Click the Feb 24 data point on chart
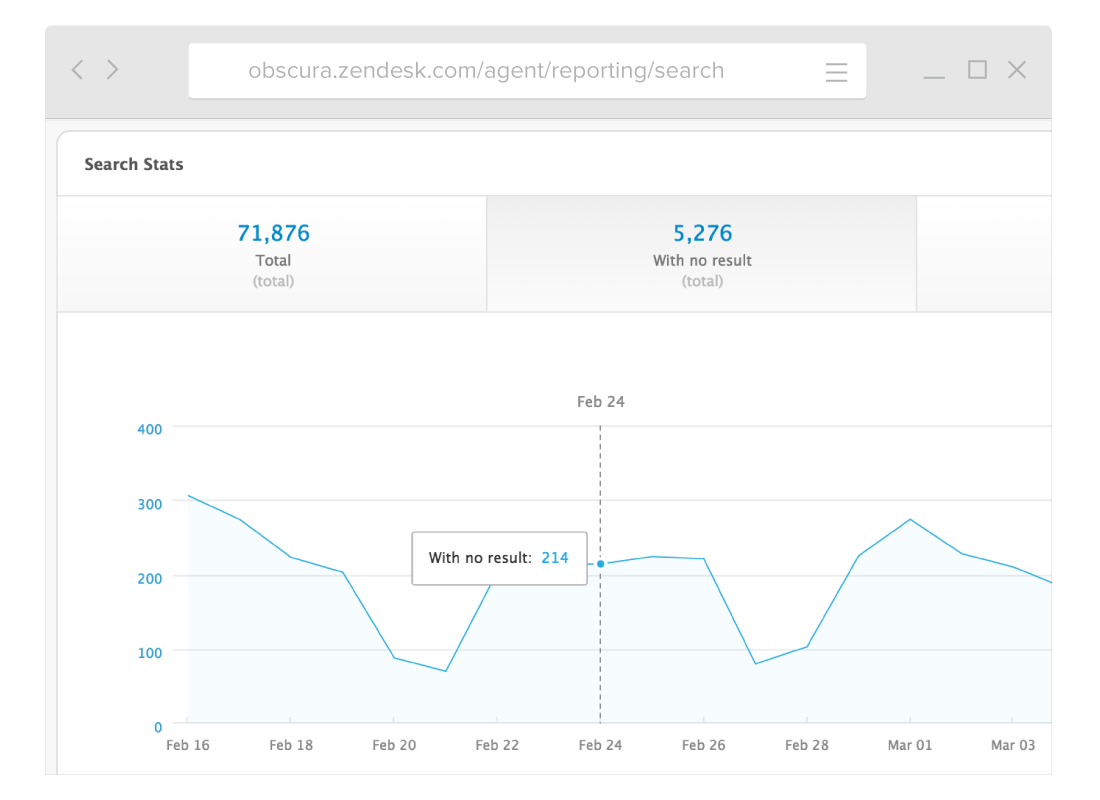Image resolution: width=1100 pixels, height=800 pixels. (x=601, y=564)
